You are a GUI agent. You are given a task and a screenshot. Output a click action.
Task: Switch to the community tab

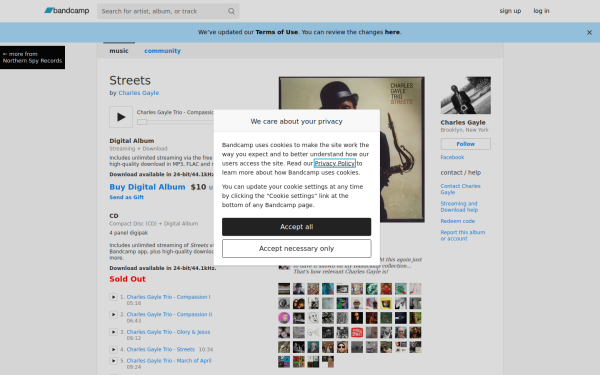coord(162,51)
